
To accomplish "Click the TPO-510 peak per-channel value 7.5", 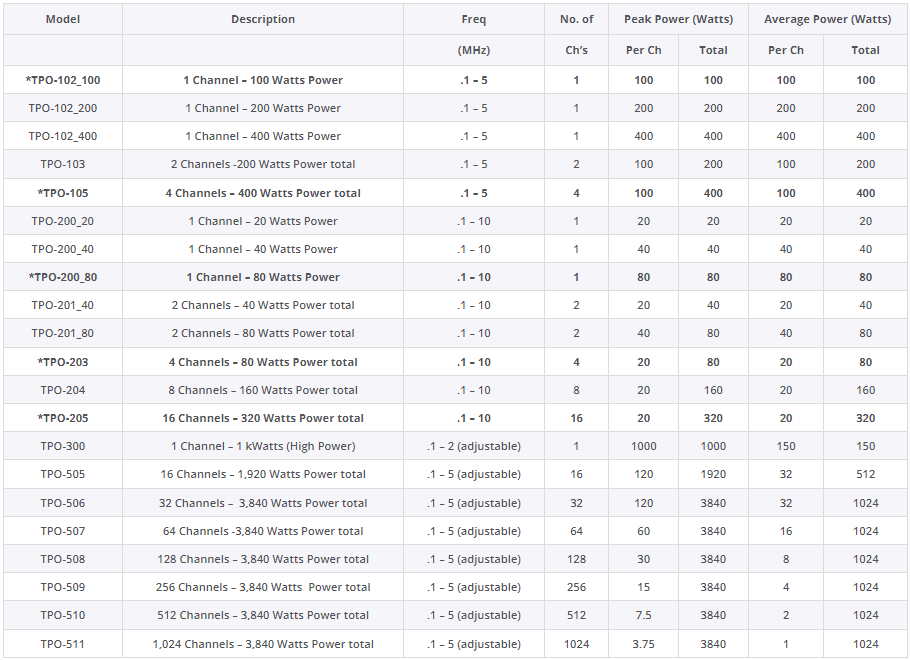I will [x=643, y=615].
